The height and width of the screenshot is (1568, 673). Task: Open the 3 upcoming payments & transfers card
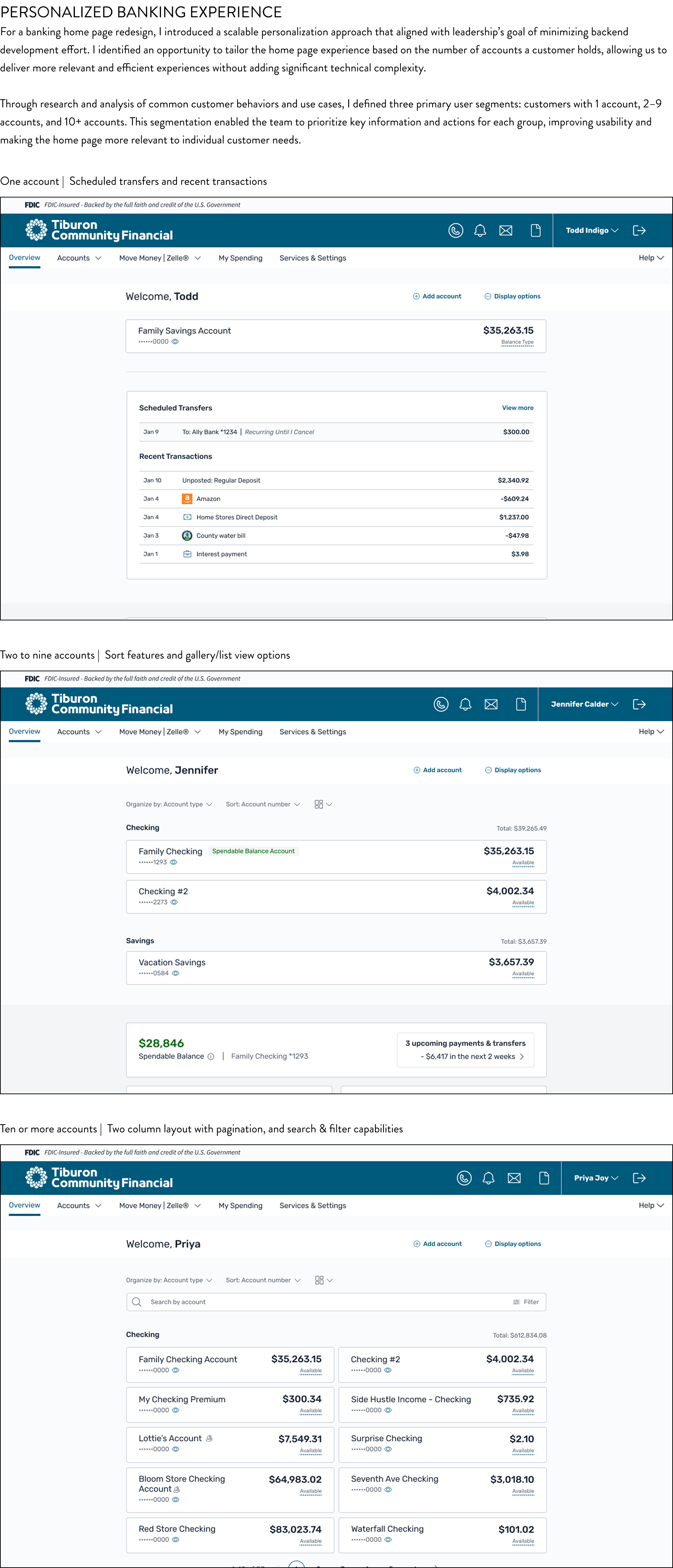465,1050
